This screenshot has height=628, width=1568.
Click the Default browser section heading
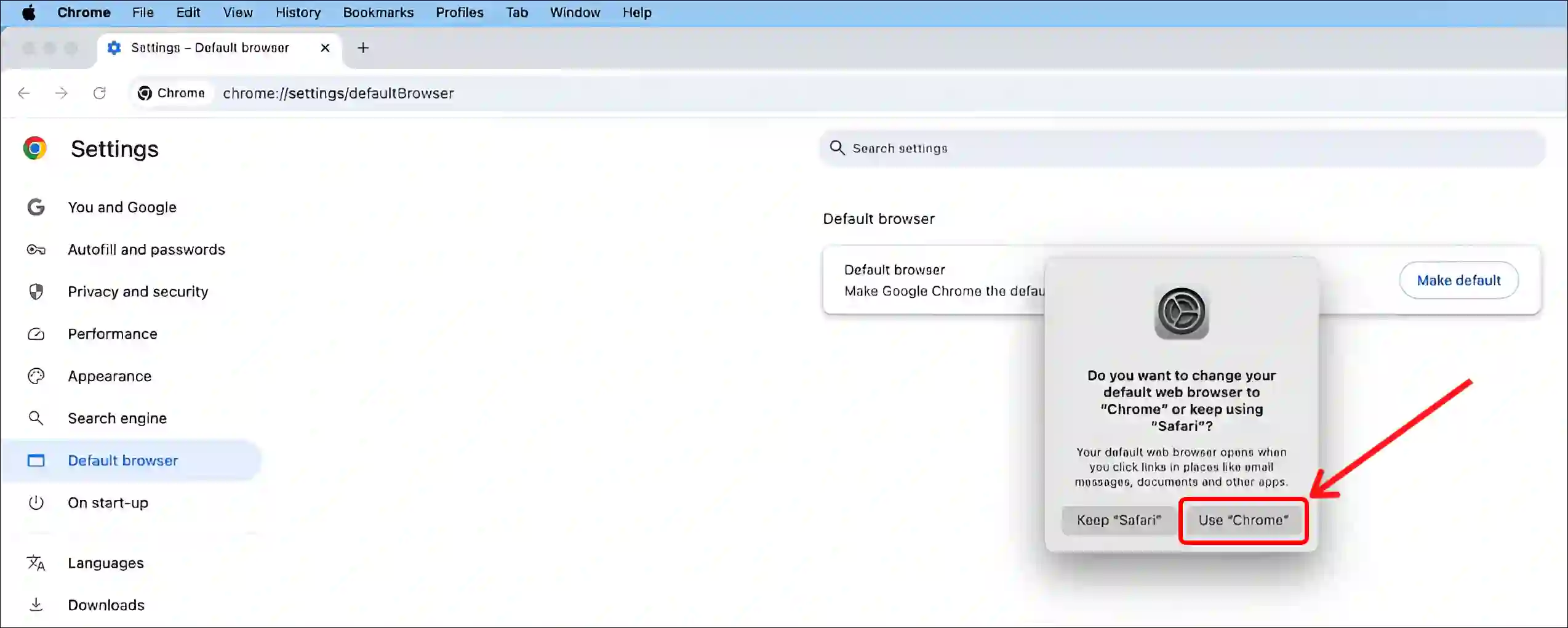tap(879, 219)
